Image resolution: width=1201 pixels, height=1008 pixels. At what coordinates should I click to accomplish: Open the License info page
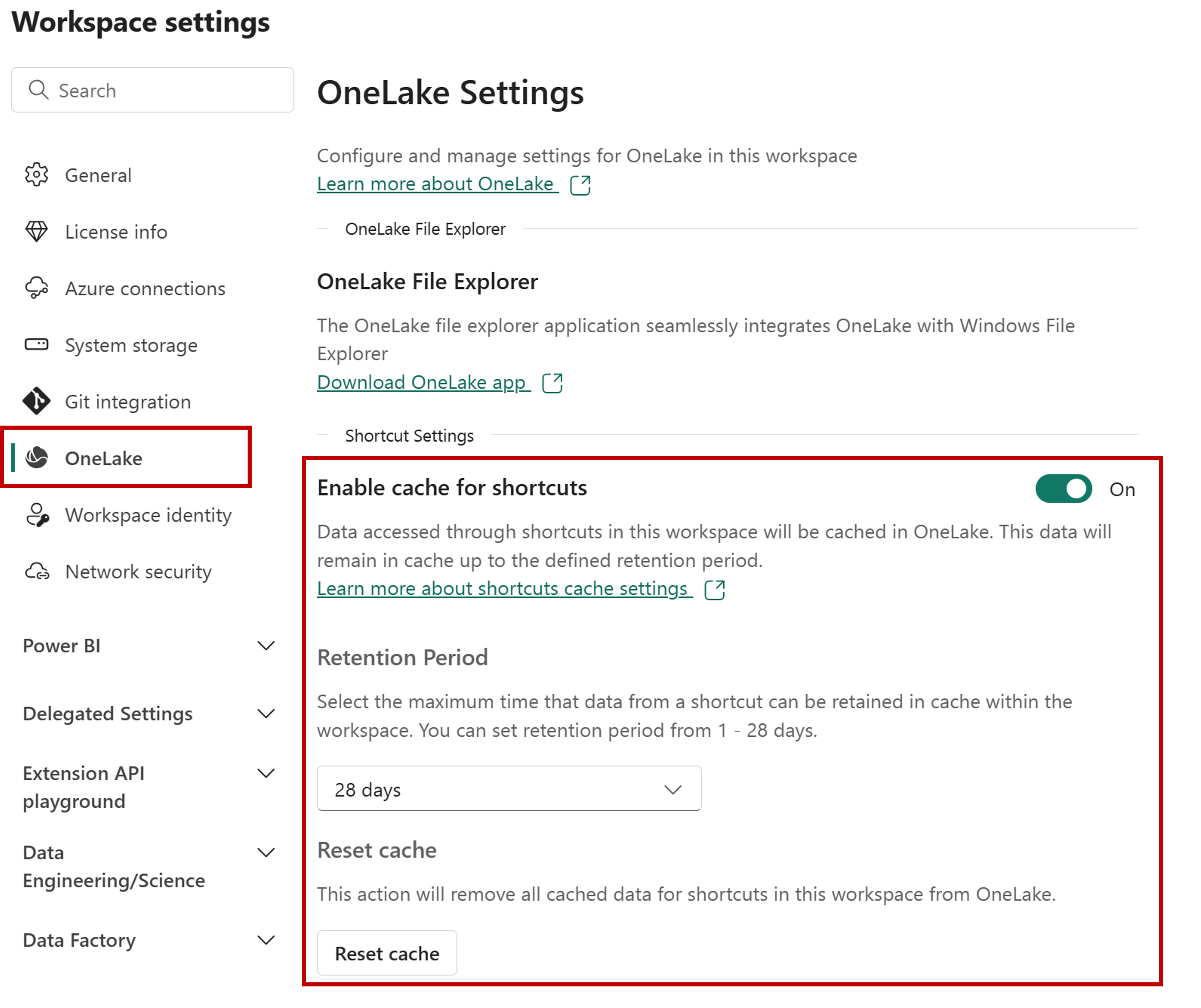pos(116,232)
